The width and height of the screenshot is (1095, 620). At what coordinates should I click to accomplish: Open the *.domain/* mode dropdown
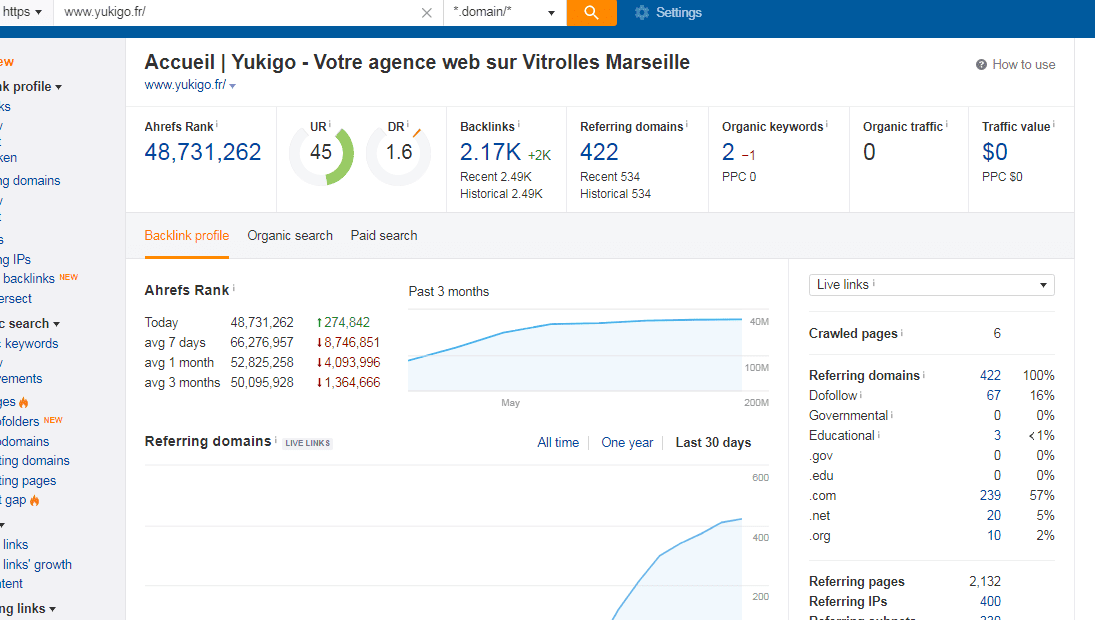[x=504, y=12]
